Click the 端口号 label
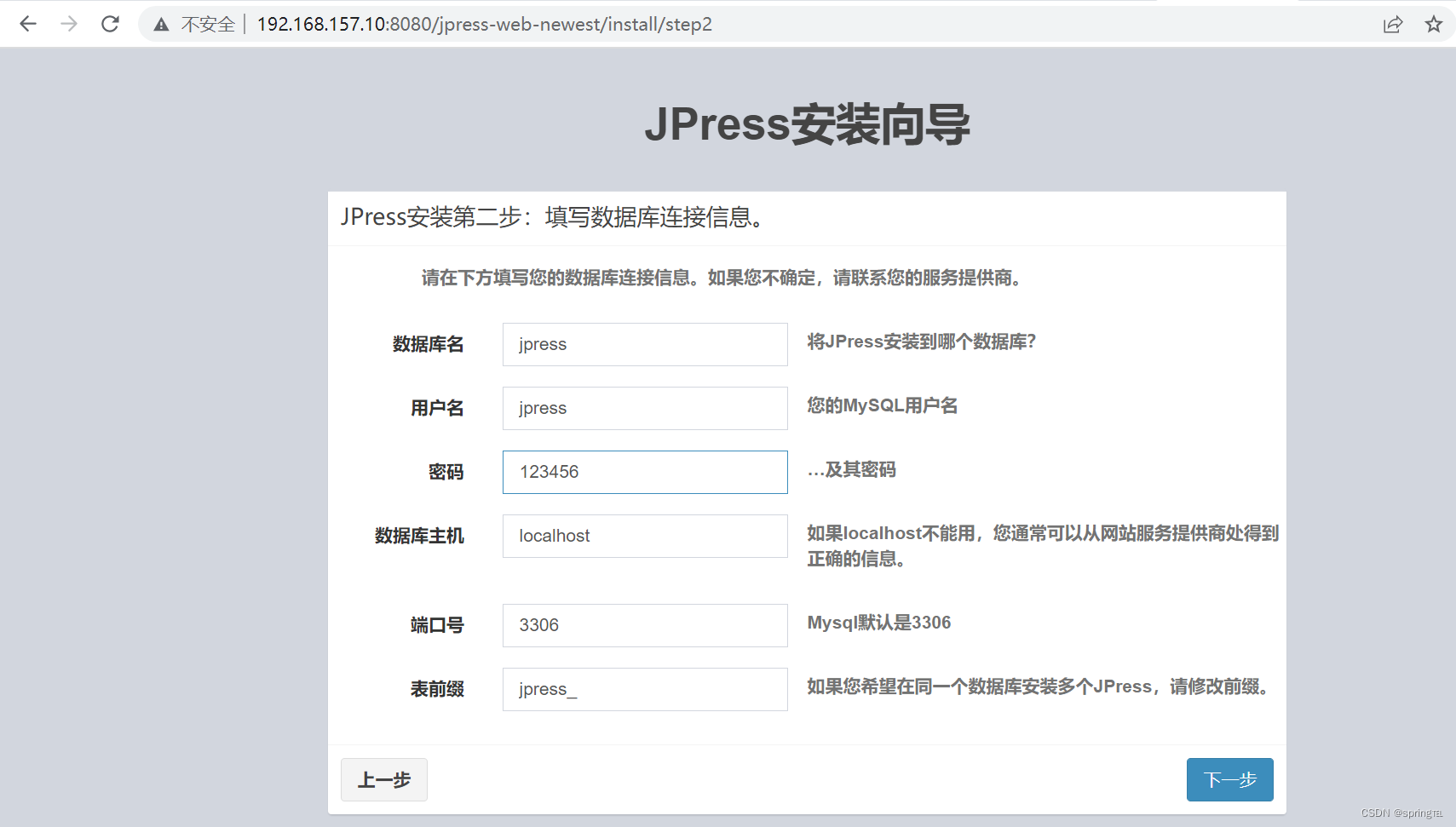Screen dimensions: 1456x827 pyautogui.click(x=437, y=625)
